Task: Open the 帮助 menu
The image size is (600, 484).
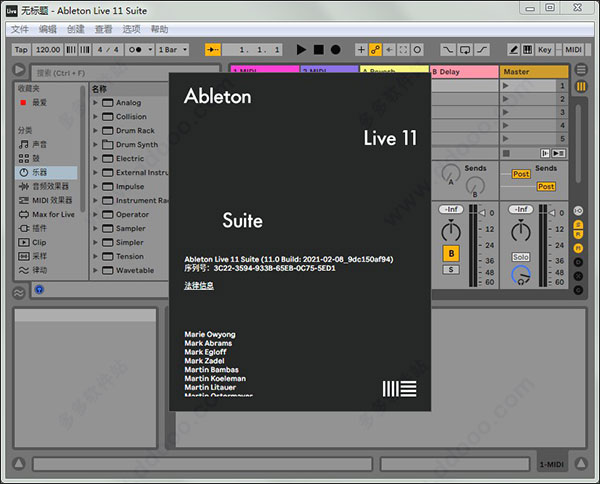Action: (159, 29)
